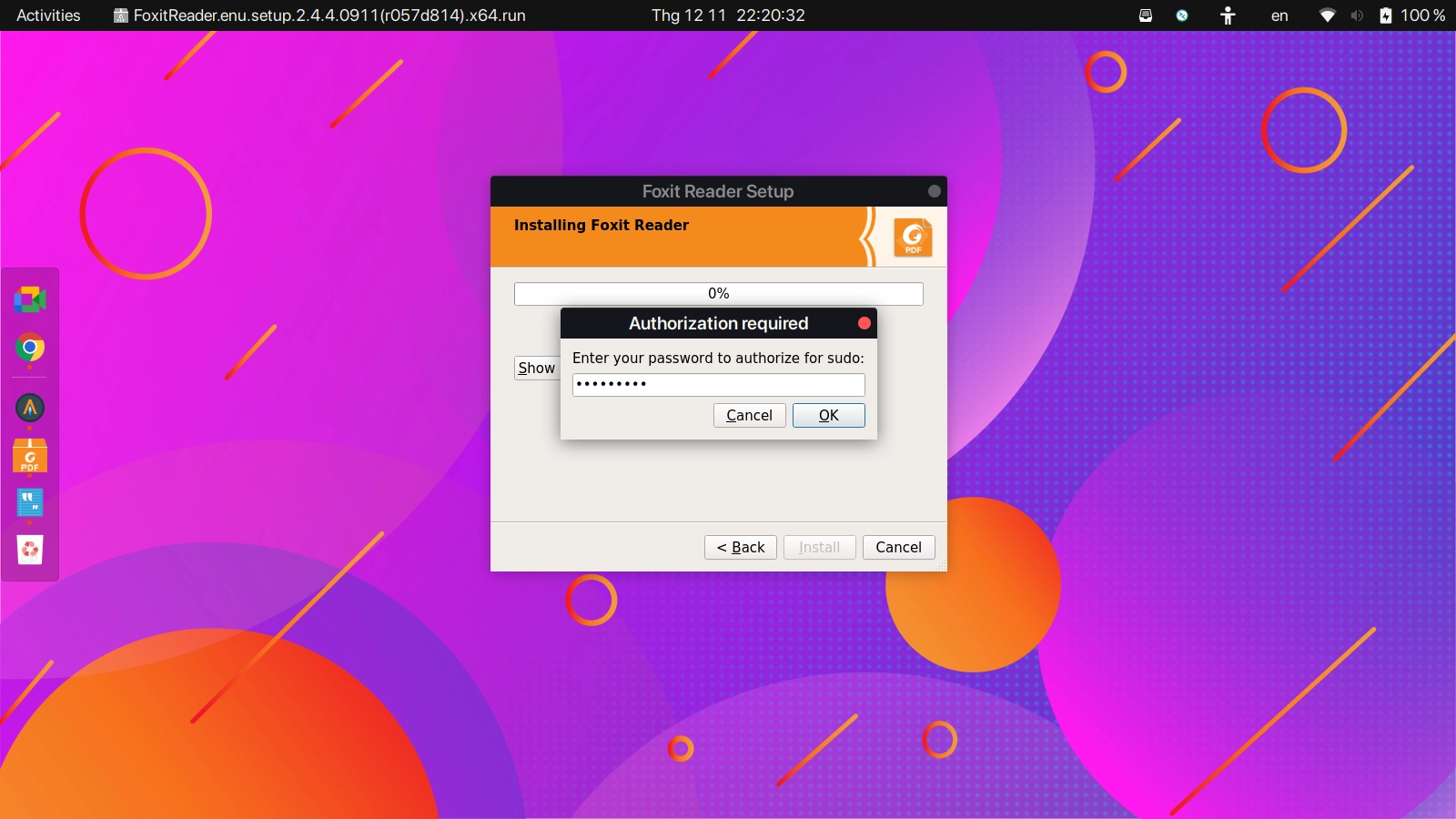Select the Foxit Reader installer dock icon

point(30,455)
